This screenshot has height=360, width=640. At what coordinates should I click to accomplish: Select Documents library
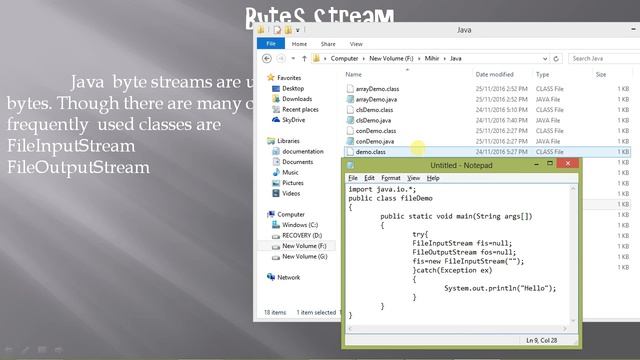coord(298,162)
